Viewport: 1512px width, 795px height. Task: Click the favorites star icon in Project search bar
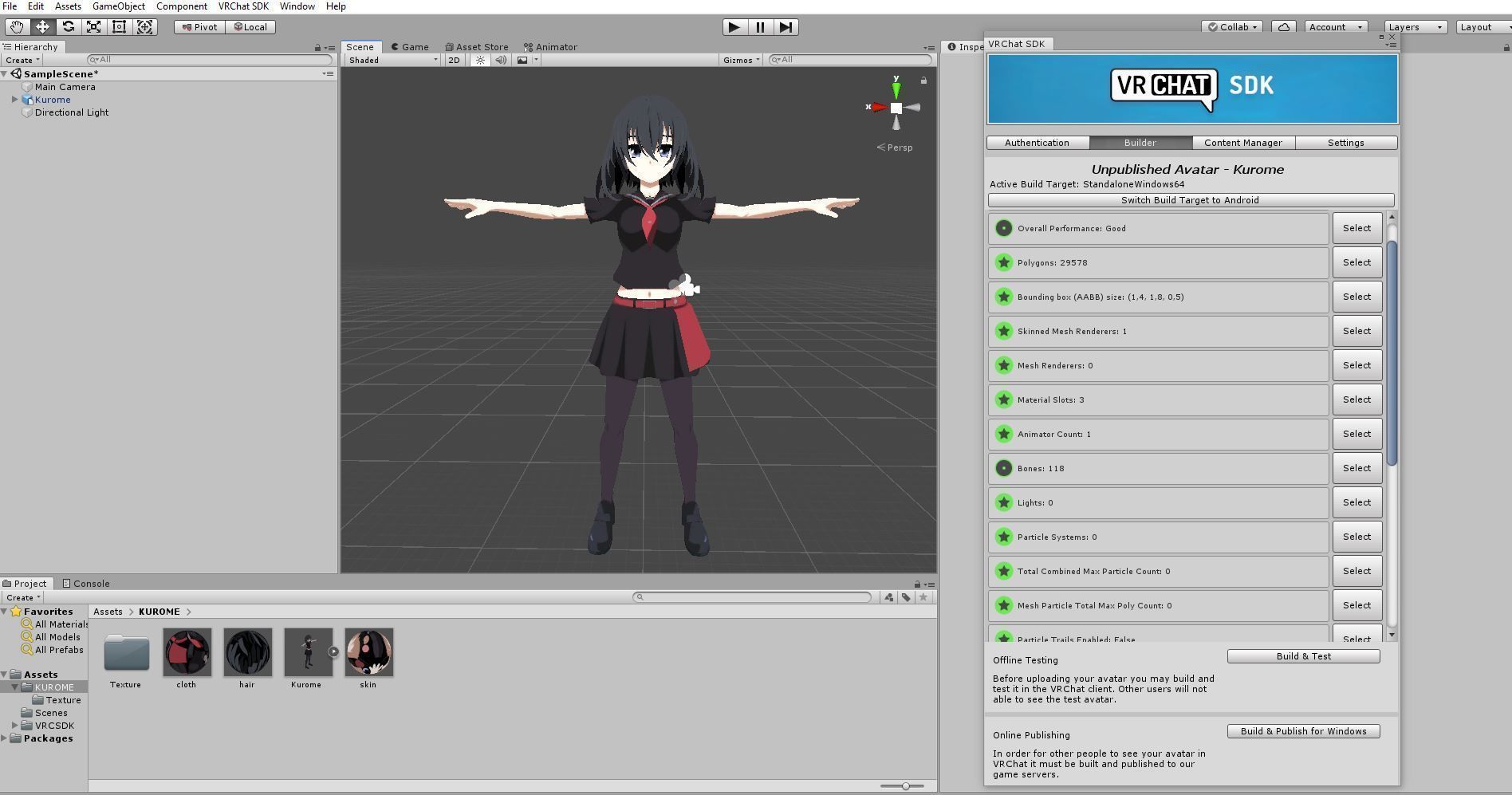923,597
